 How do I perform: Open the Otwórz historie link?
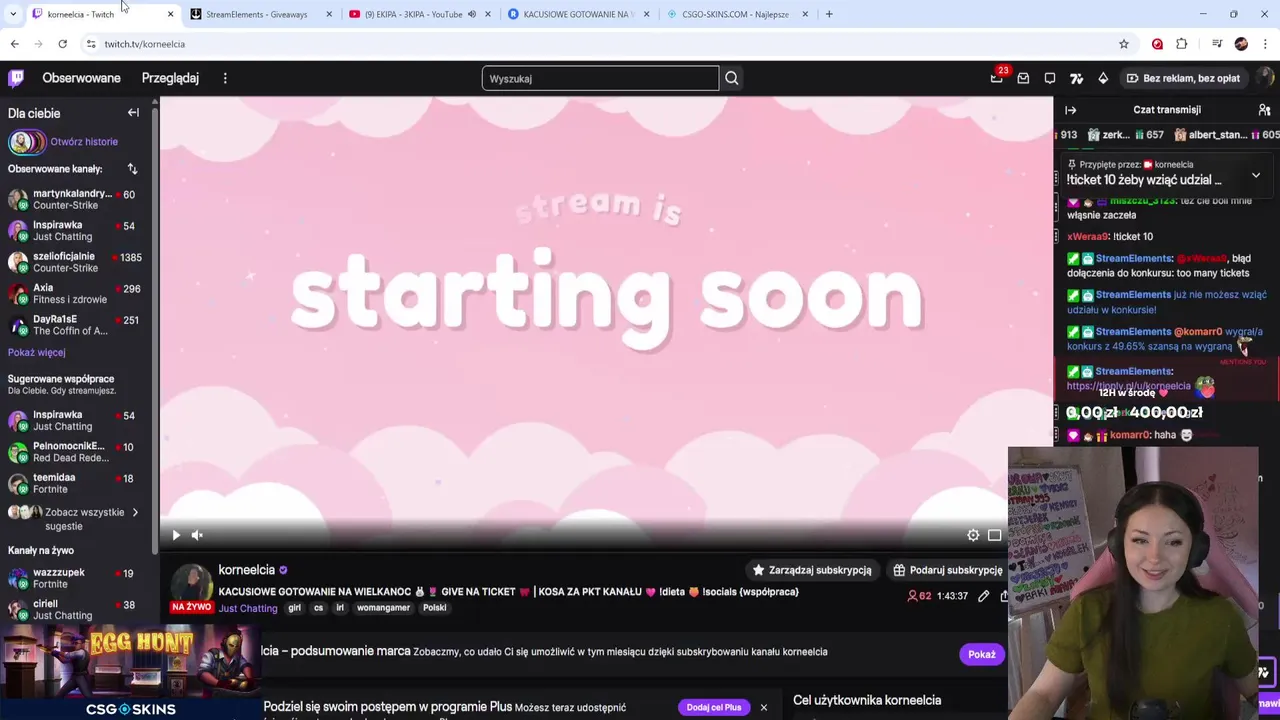coord(84,142)
